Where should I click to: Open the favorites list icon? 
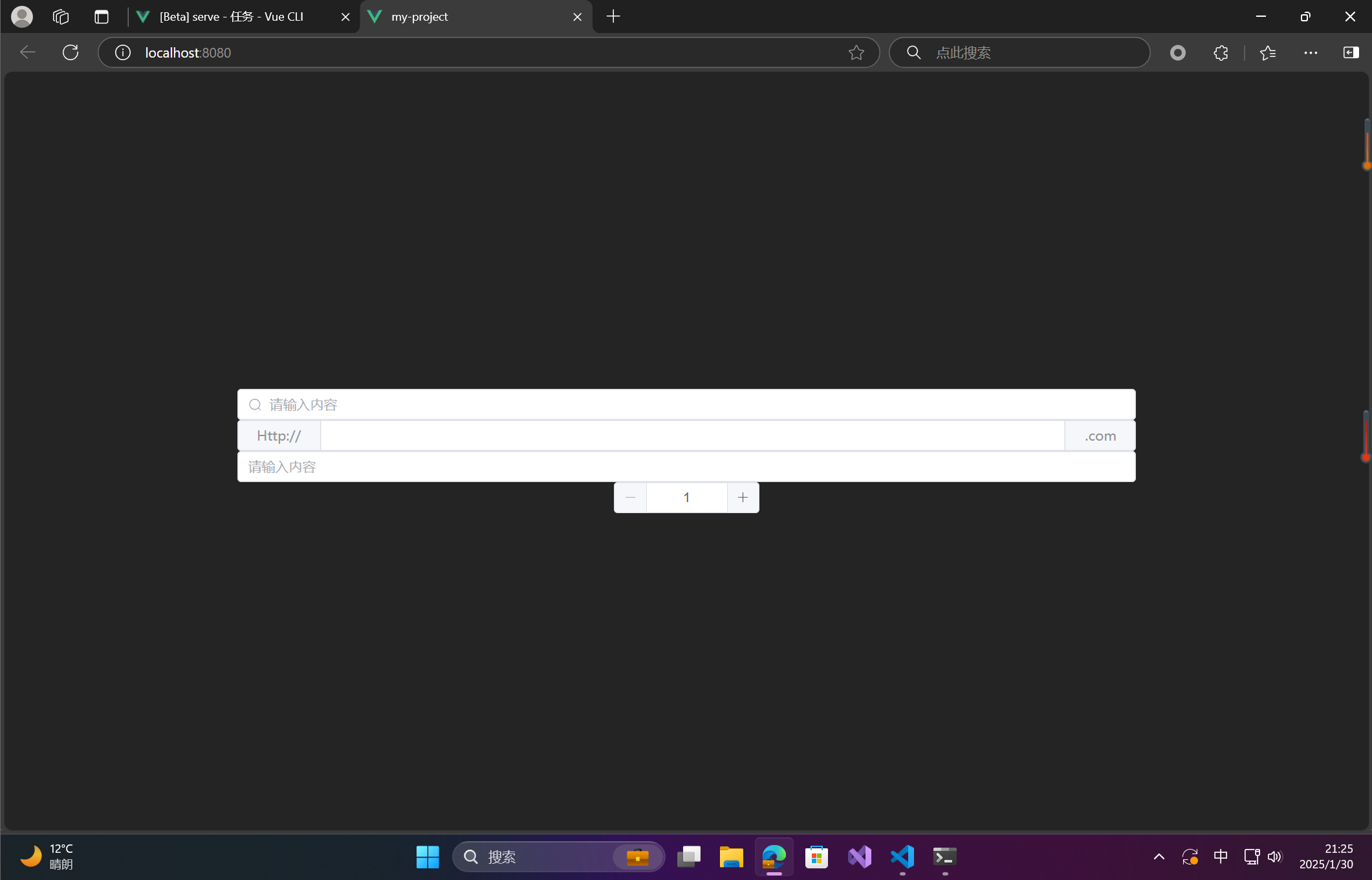(1268, 52)
